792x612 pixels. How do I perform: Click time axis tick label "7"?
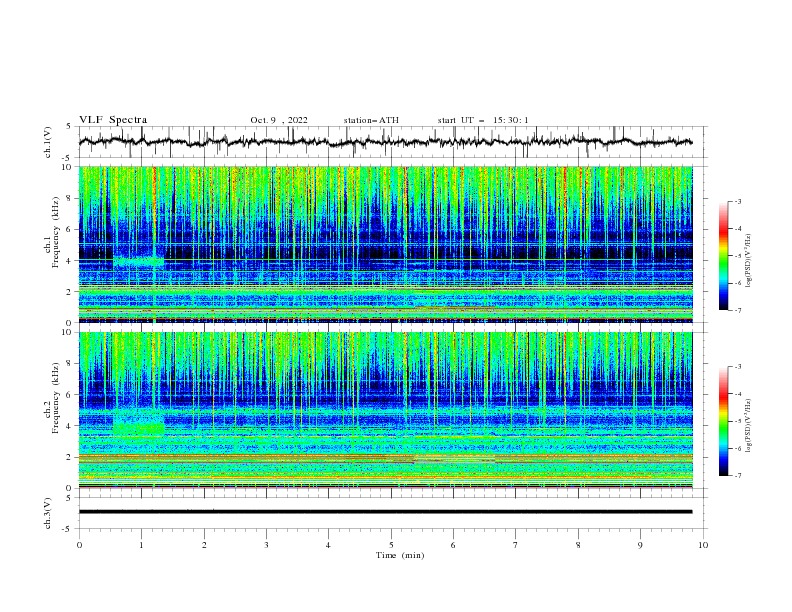(x=516, y=545)
